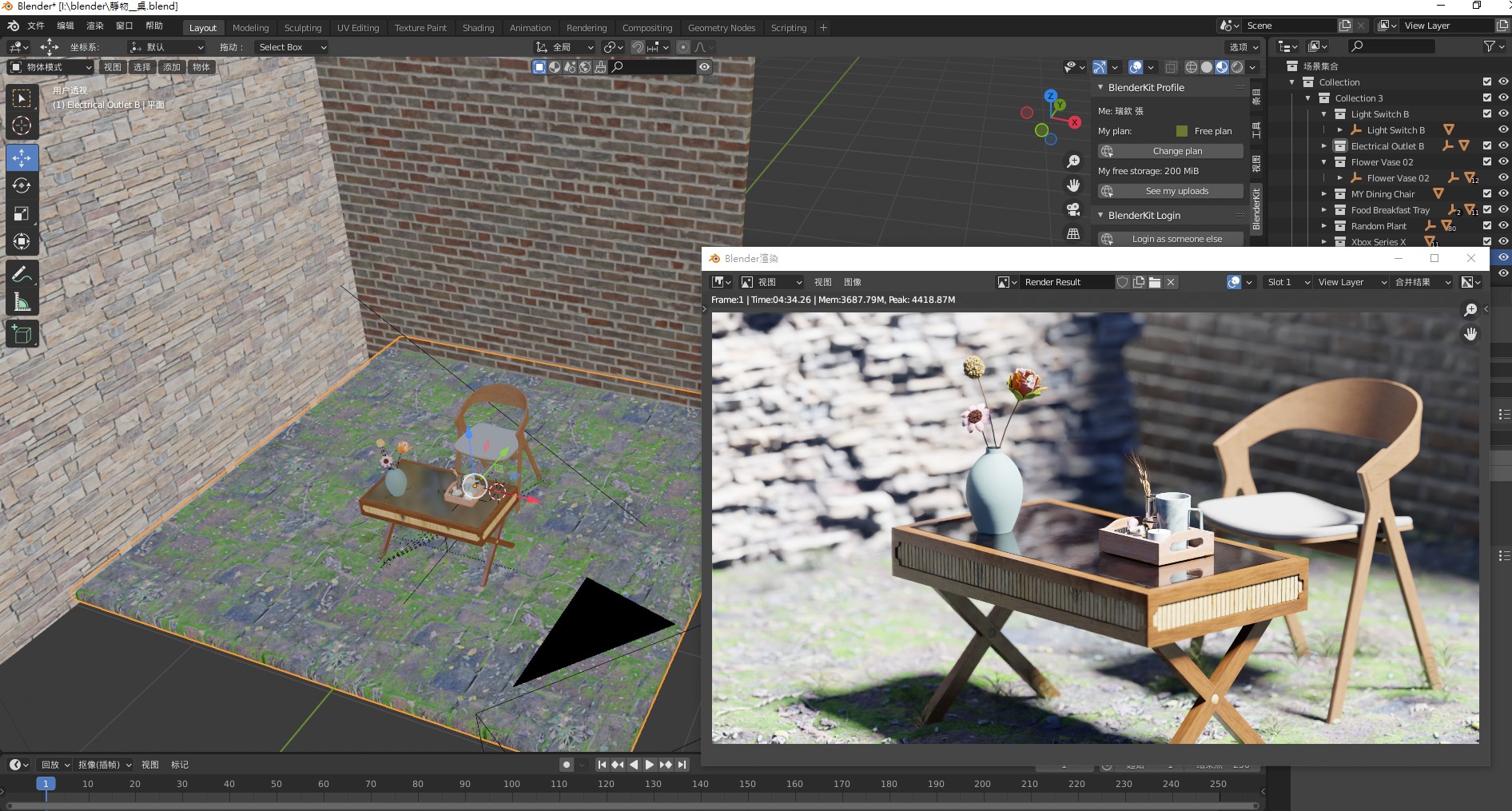The image size is (1512, 811).
Task: Click frame 100 on the timeline
Action: (x=511, y=784)
